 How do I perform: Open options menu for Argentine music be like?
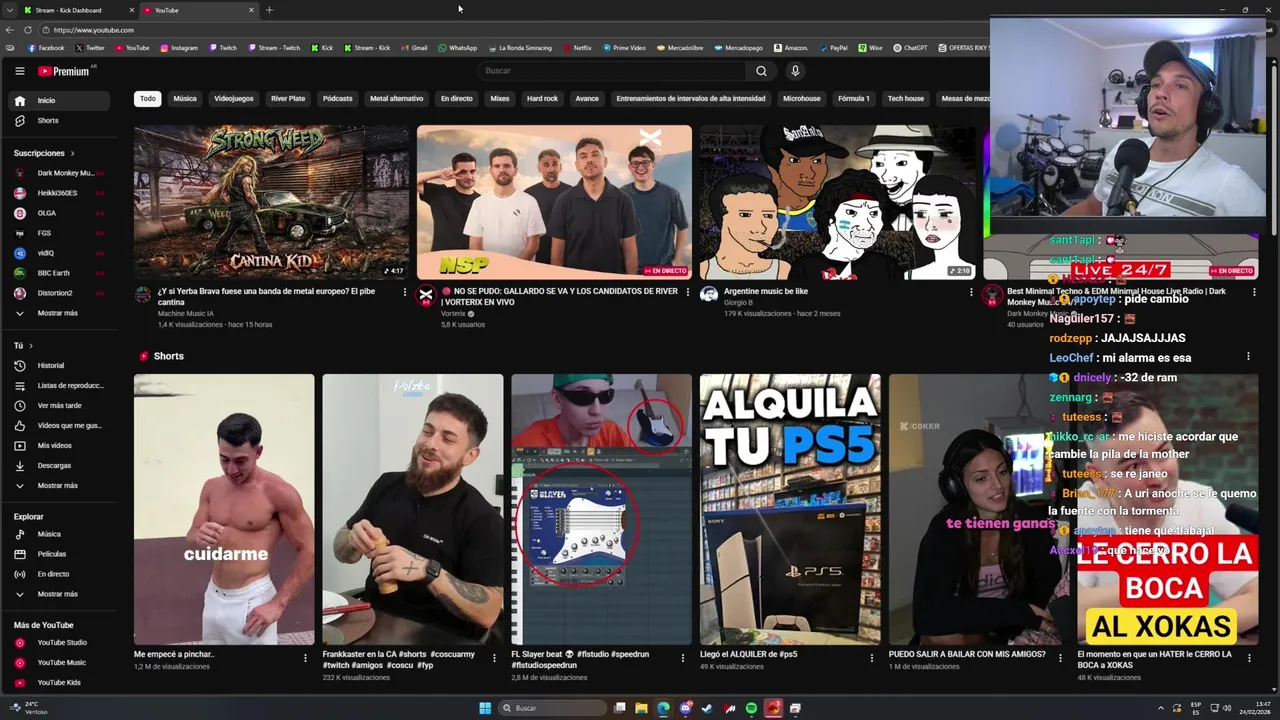(x=971, y=292)
